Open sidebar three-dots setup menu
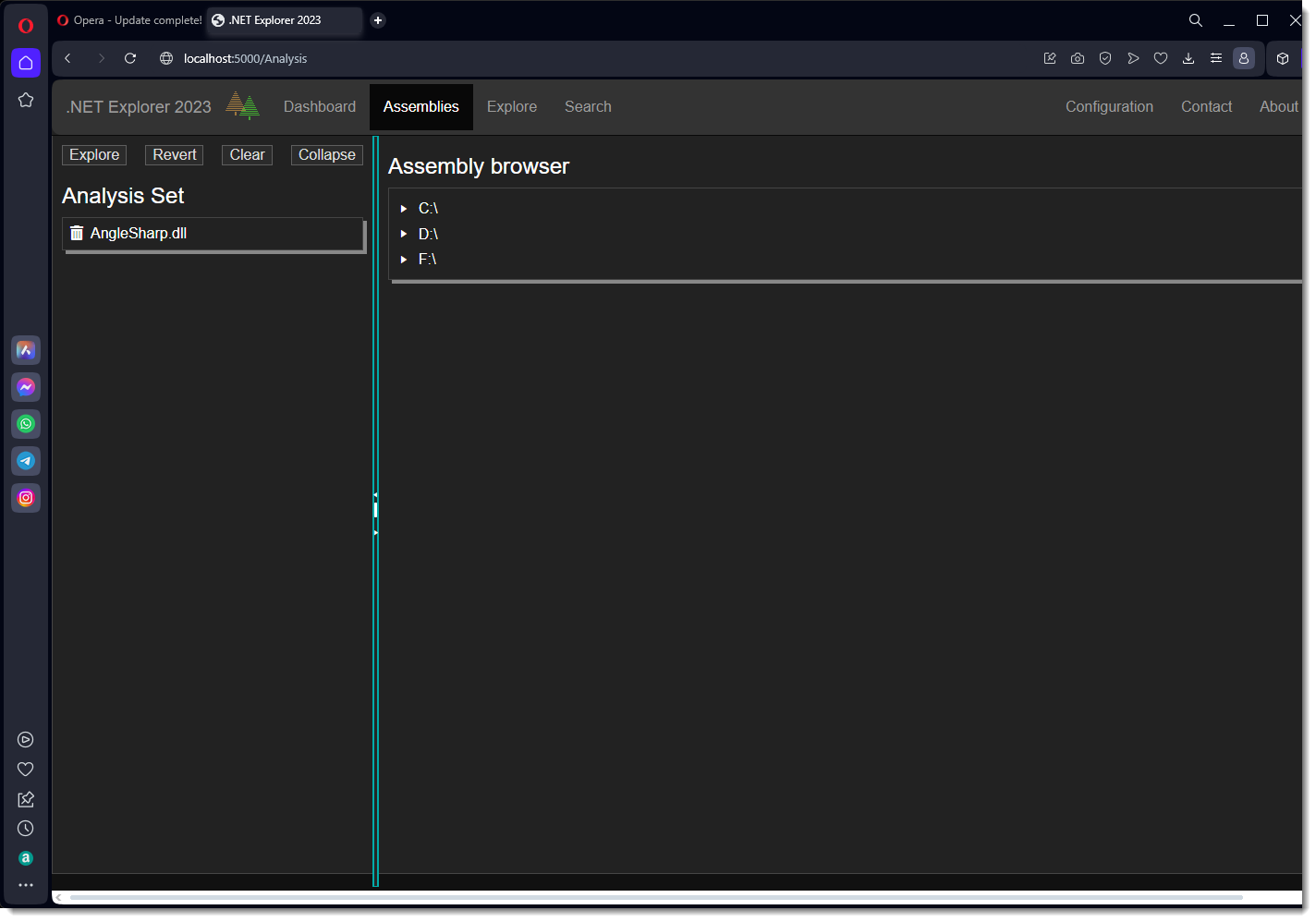Image resolution: width=1316 pixels, height=922 pixels. point(26,885)
